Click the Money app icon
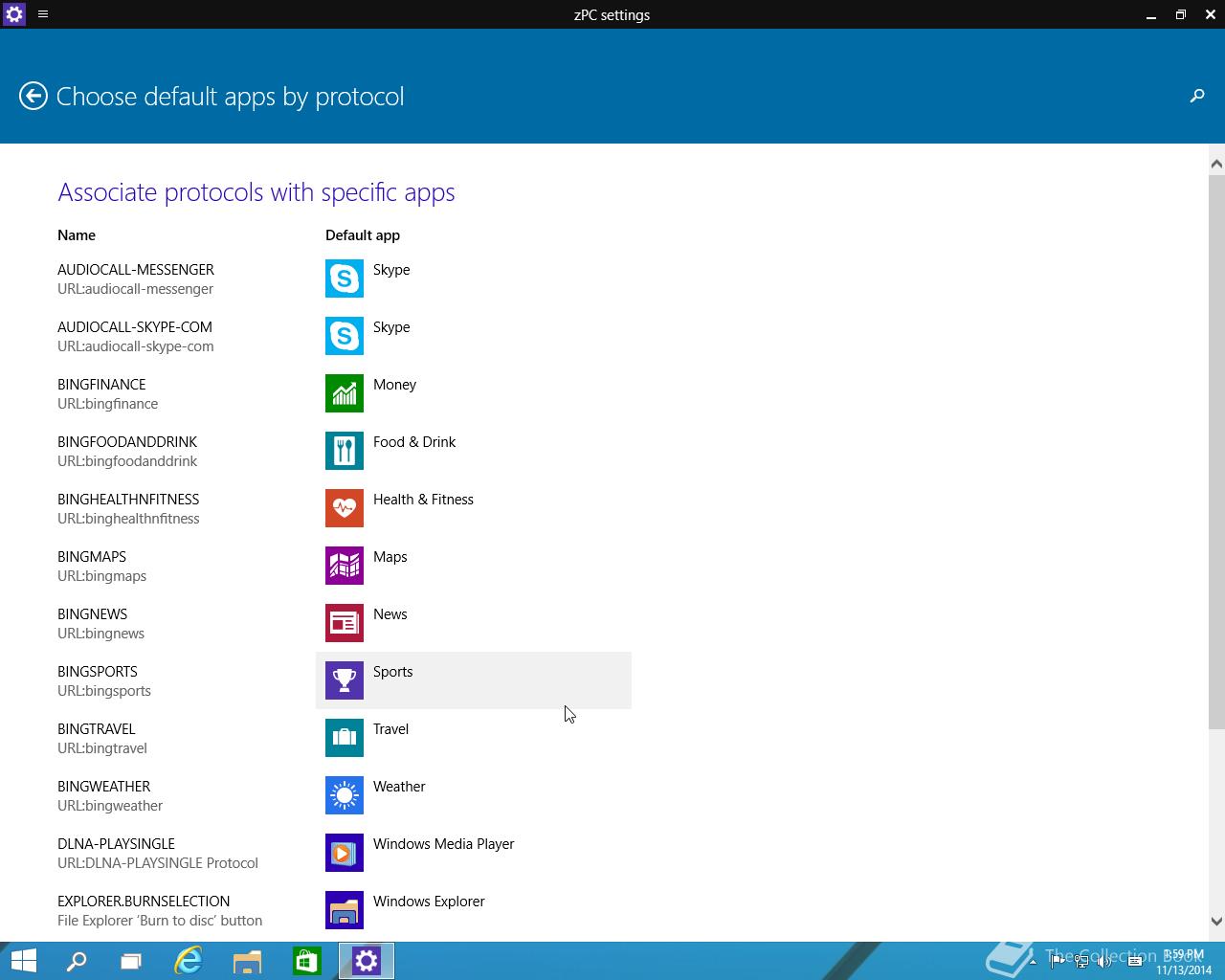This screenshot has width=1225, height=980. pos(345,393)
